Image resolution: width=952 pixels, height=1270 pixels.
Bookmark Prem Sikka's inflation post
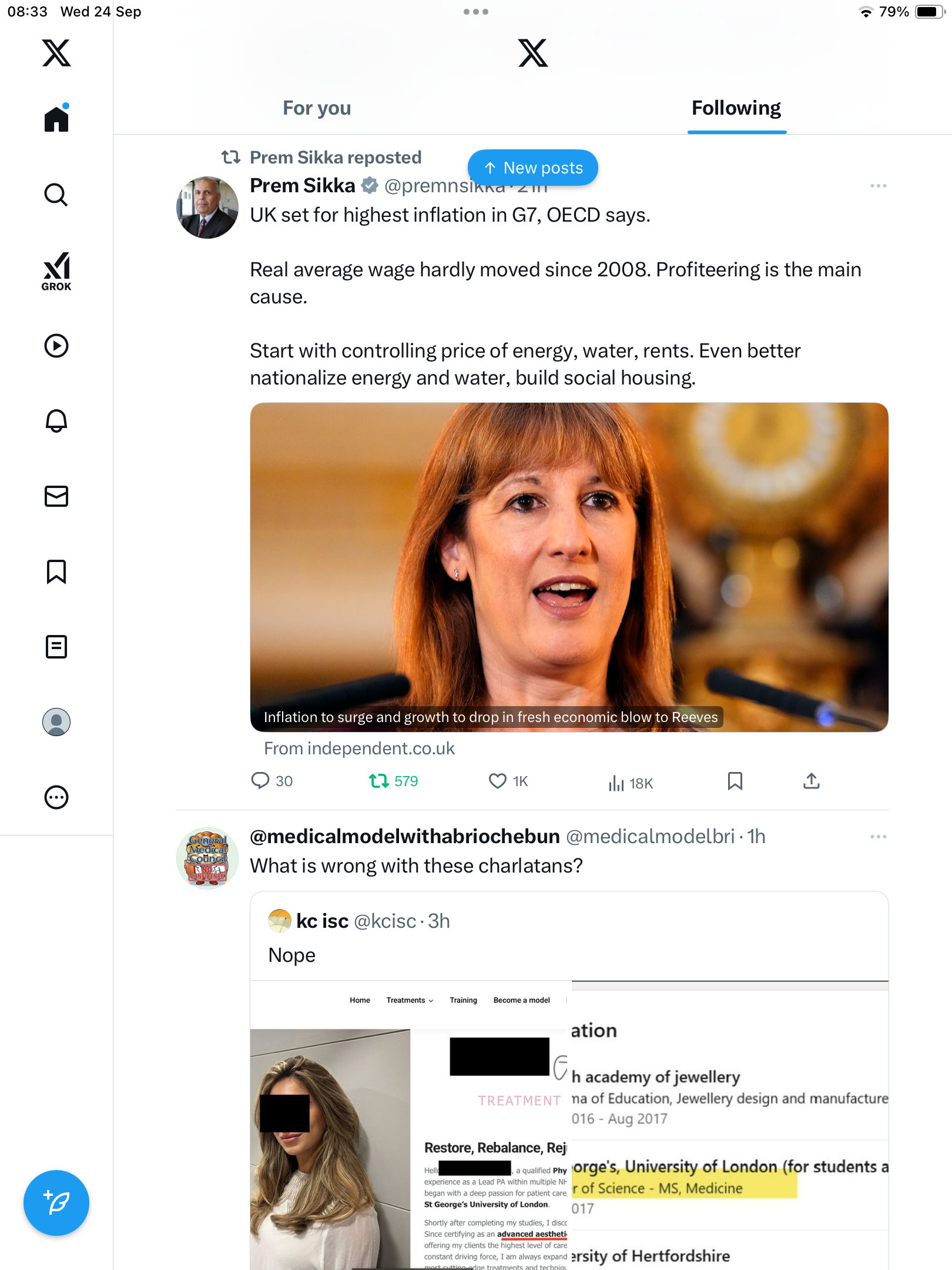click(735, 781)
